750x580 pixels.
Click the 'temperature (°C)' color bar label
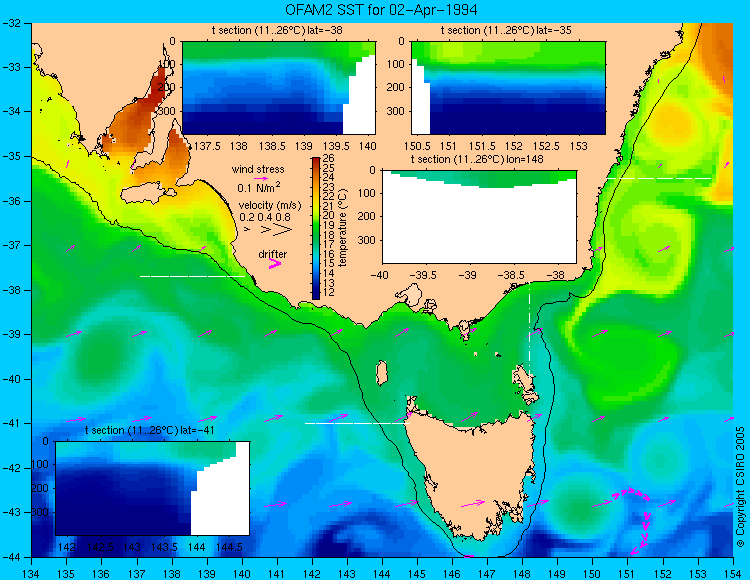[343, 228]
